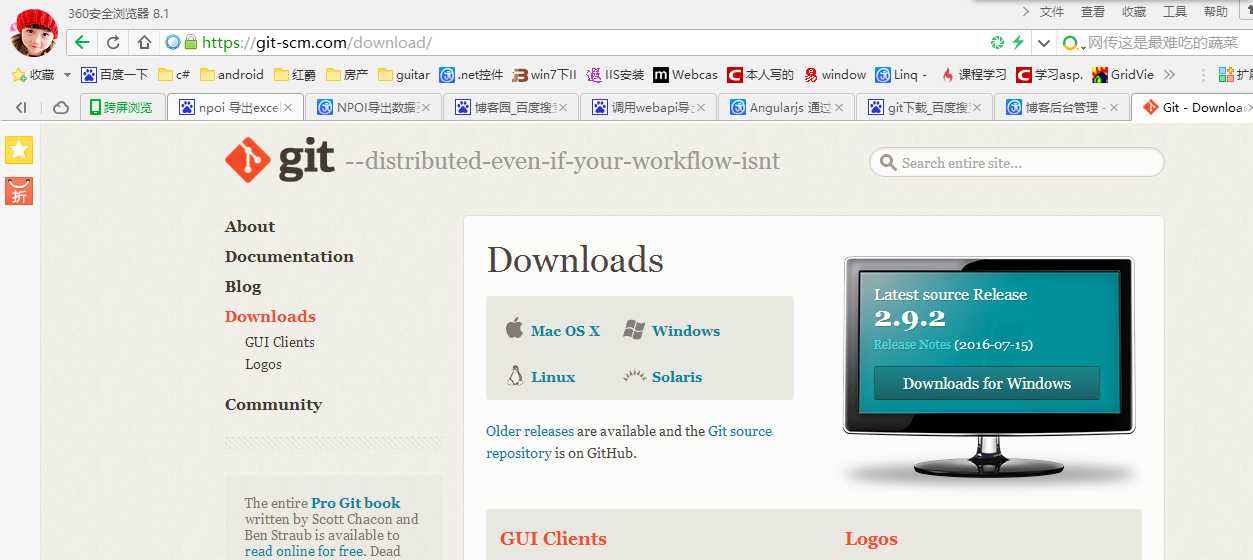
Task: Close the npoi 导出excel tab
Action: [x=289, y=108]
